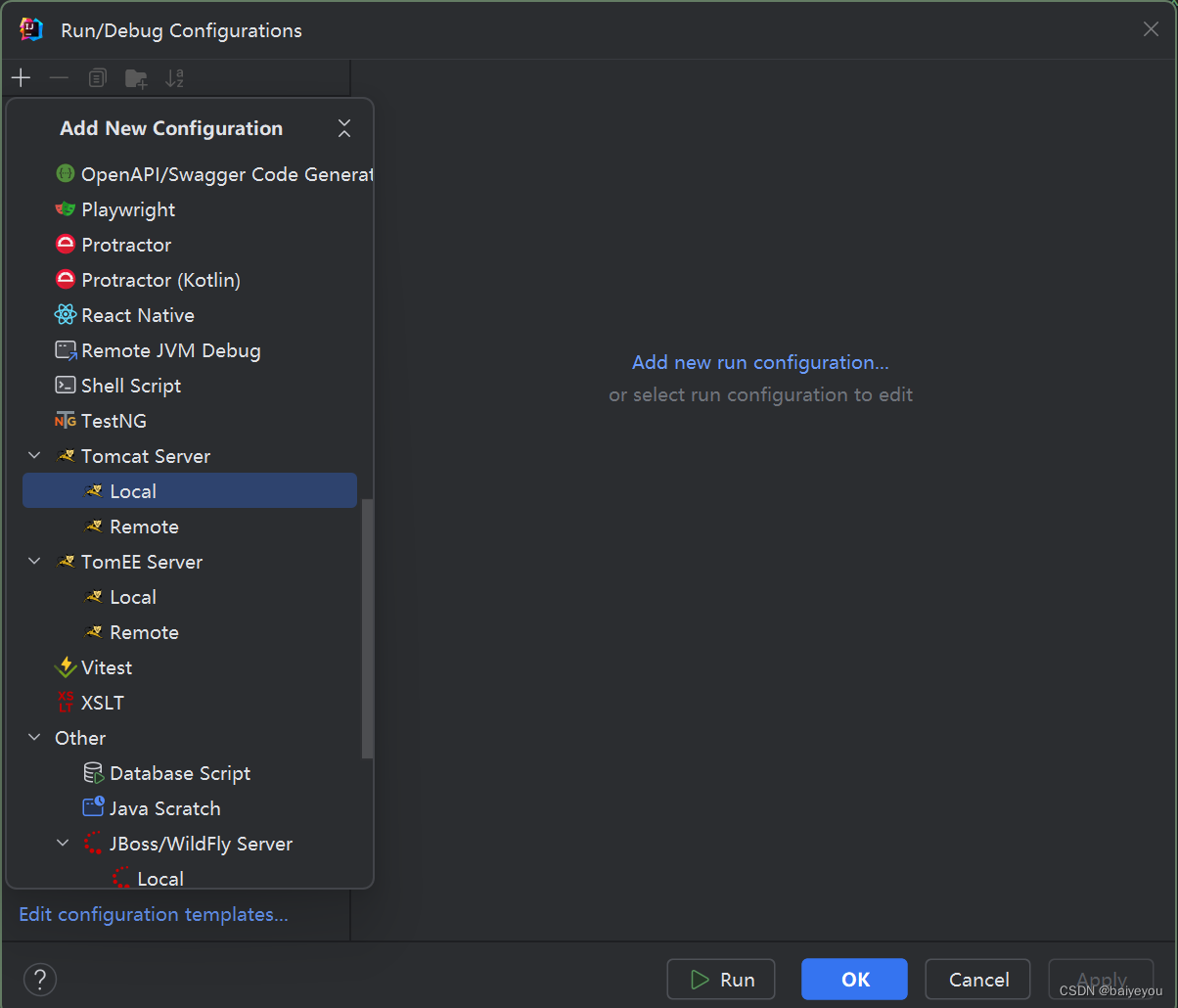Click the OK button
The image size is (1178, 1008).
854,980
